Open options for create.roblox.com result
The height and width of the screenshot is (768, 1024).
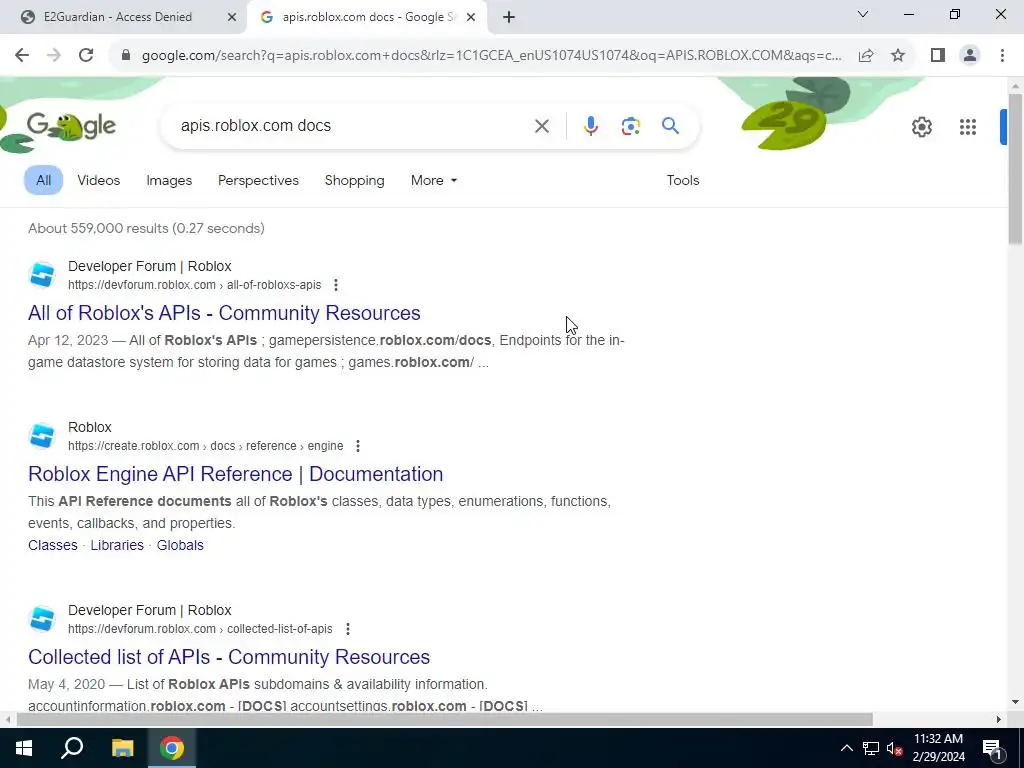[x=358, y=446]
